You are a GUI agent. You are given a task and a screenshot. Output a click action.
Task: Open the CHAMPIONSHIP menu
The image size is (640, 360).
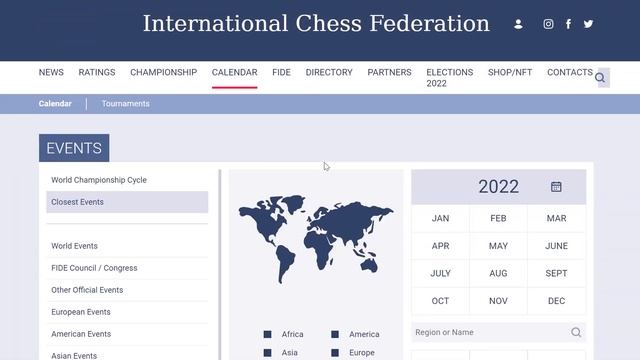pyautogui.click(x=164, y=72)
